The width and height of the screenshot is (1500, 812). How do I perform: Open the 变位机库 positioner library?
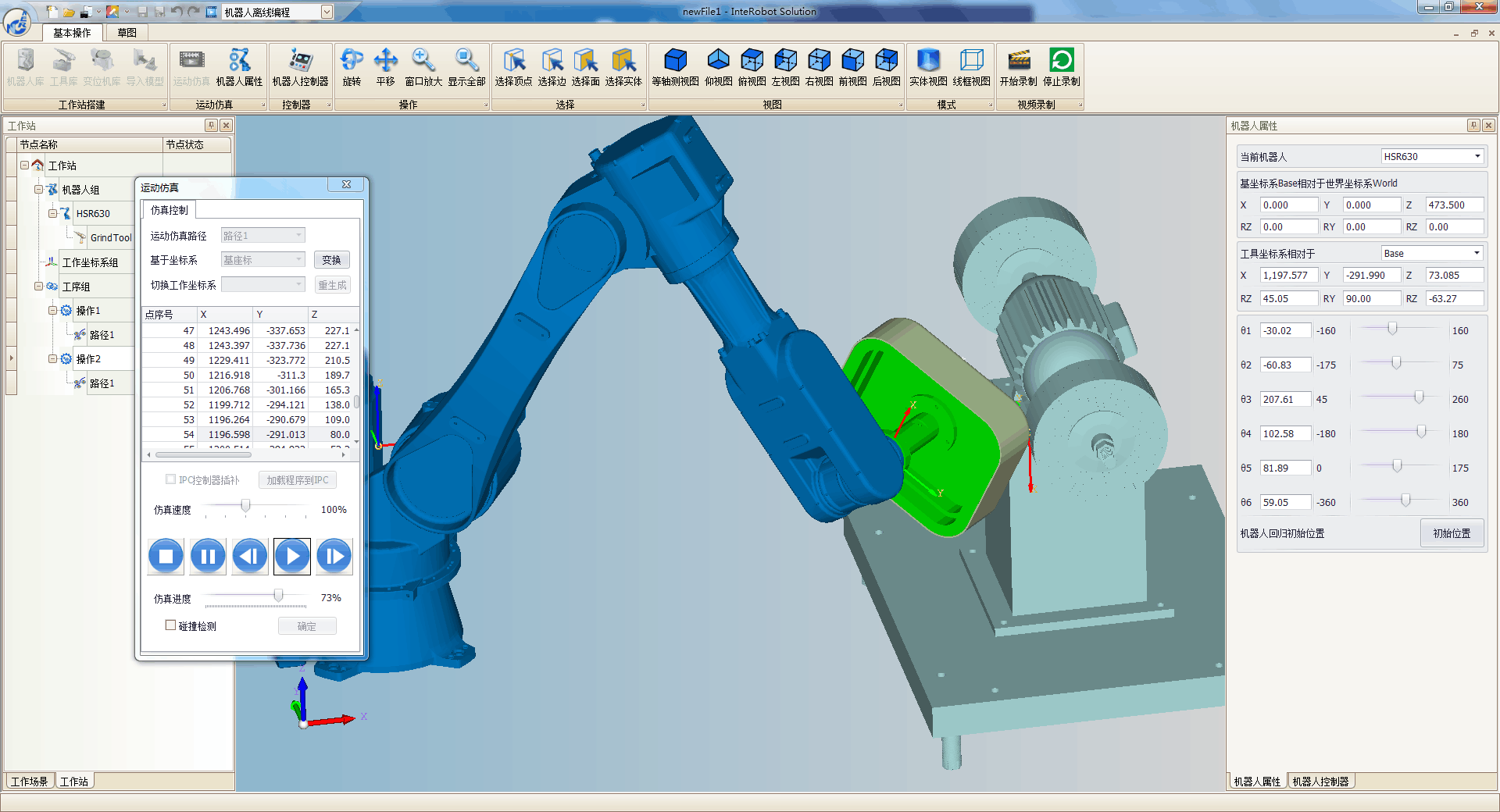102,67
